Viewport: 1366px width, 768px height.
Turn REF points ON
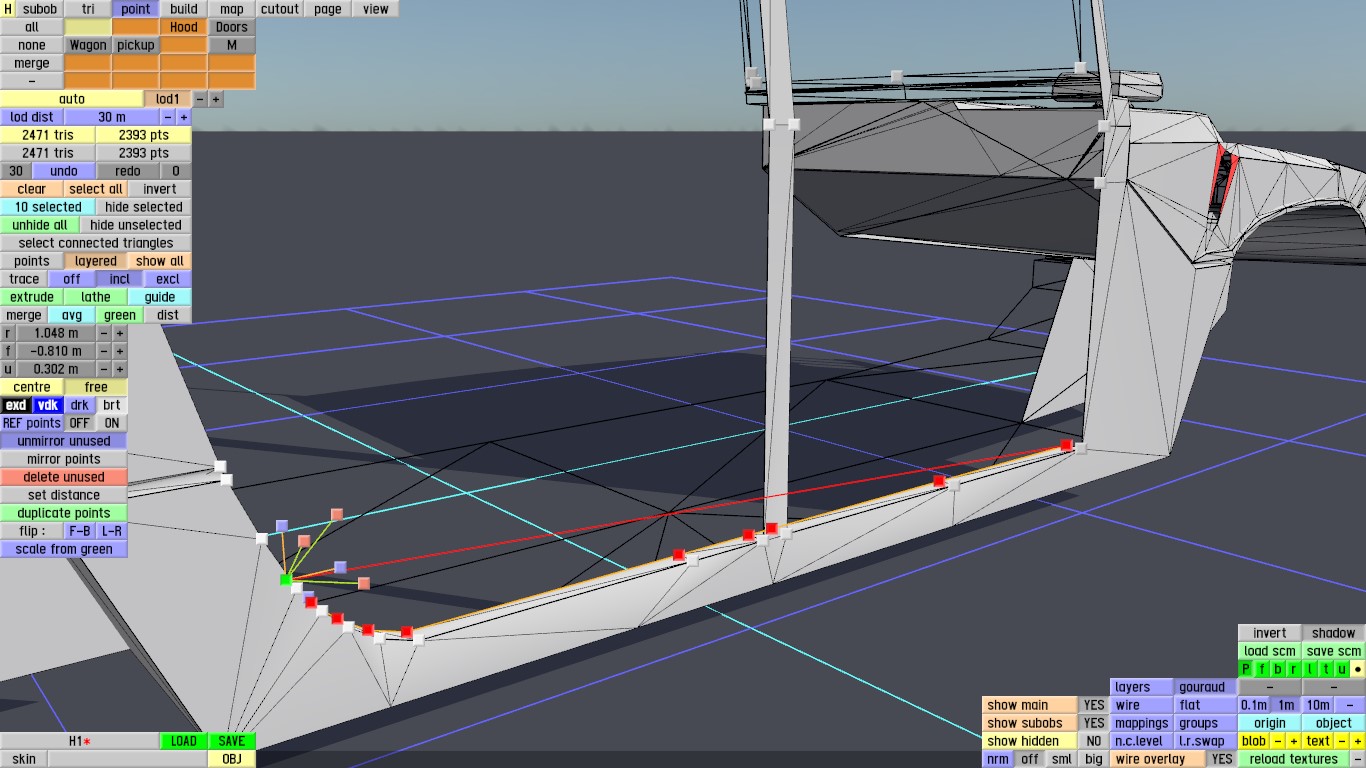[x=111, y=423]
